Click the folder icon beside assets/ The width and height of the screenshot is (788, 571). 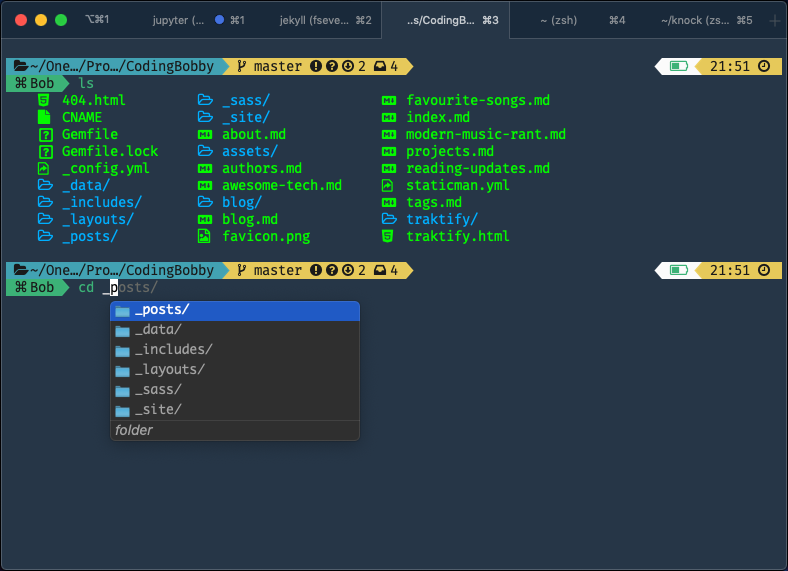tap(205, 151)
